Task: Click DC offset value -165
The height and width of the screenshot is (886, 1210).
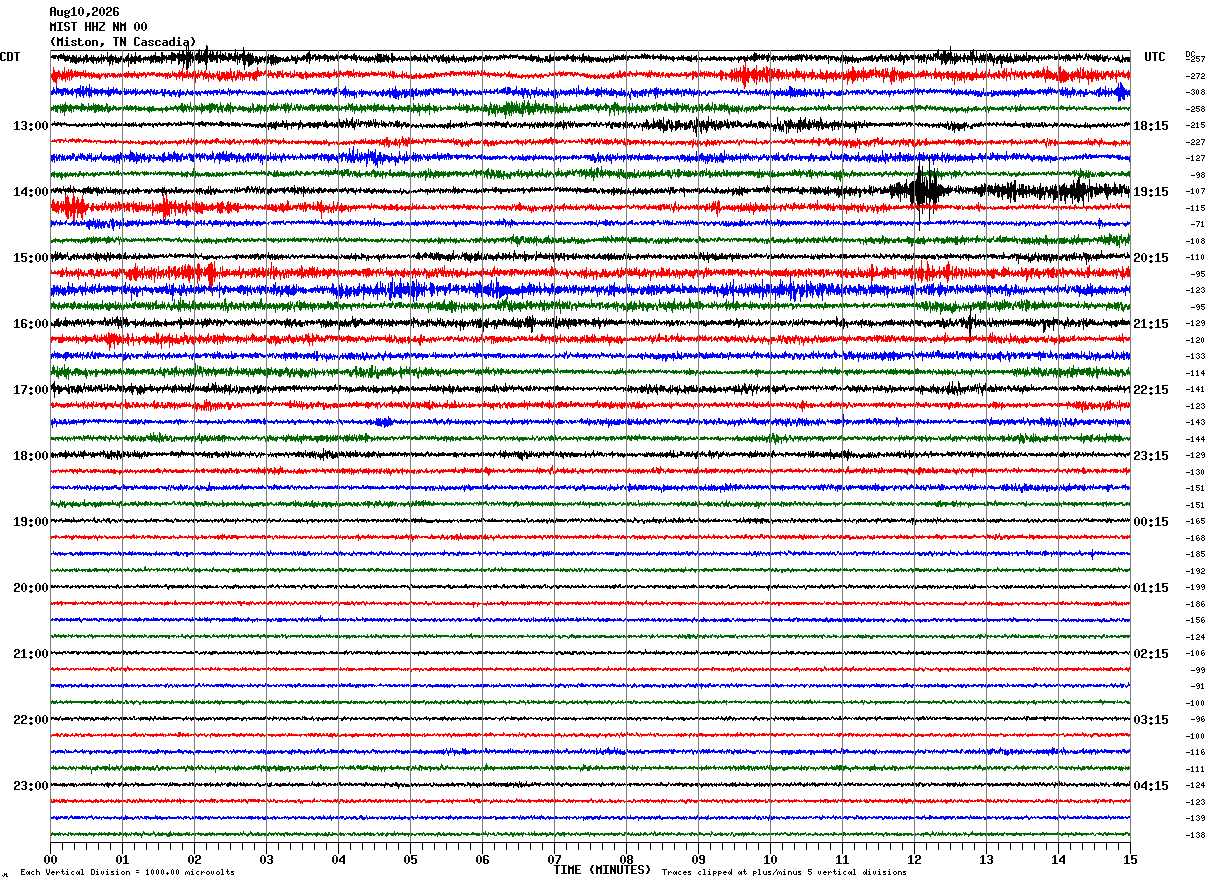Action: [x=1195, y=521]
